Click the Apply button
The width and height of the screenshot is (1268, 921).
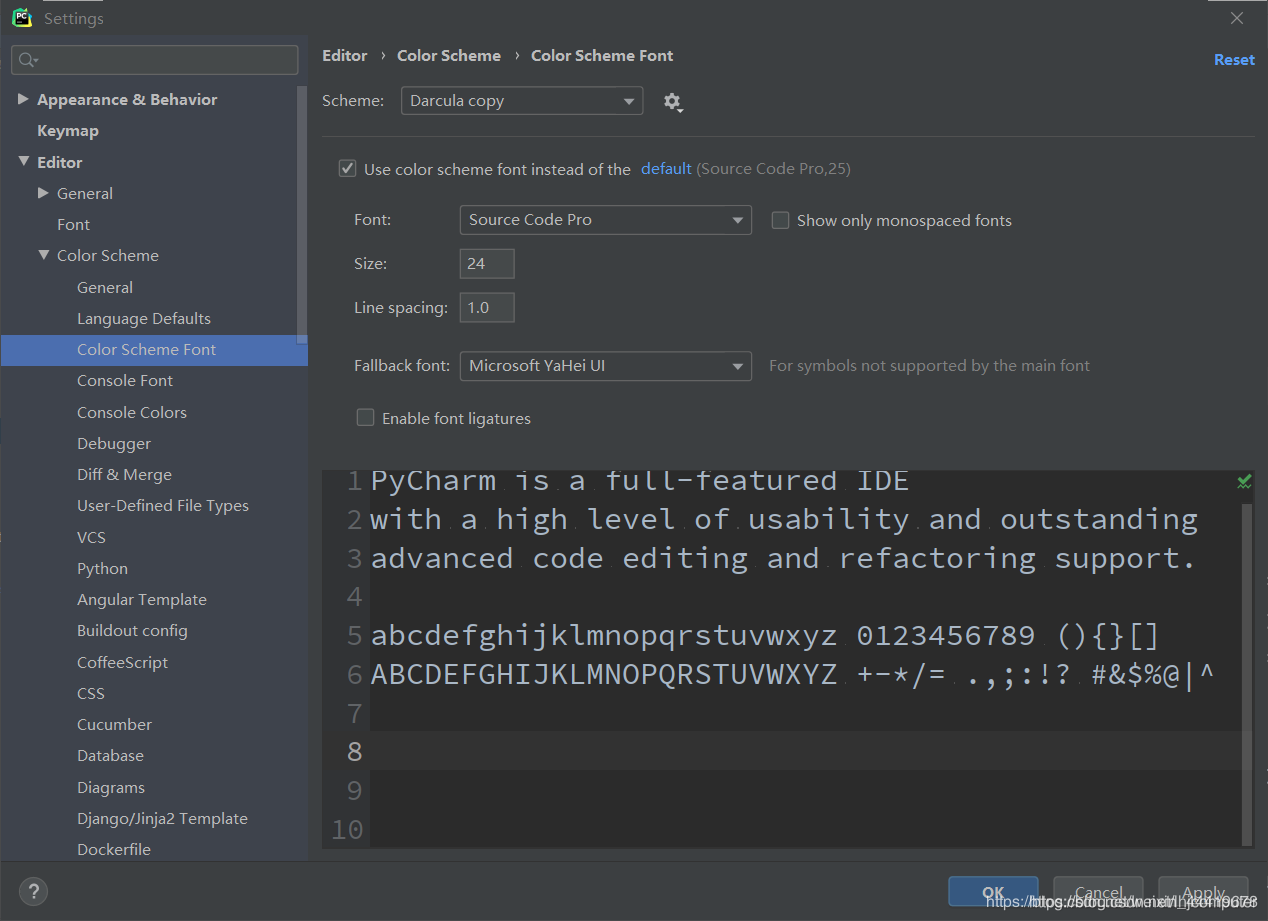pos(1203,893)
